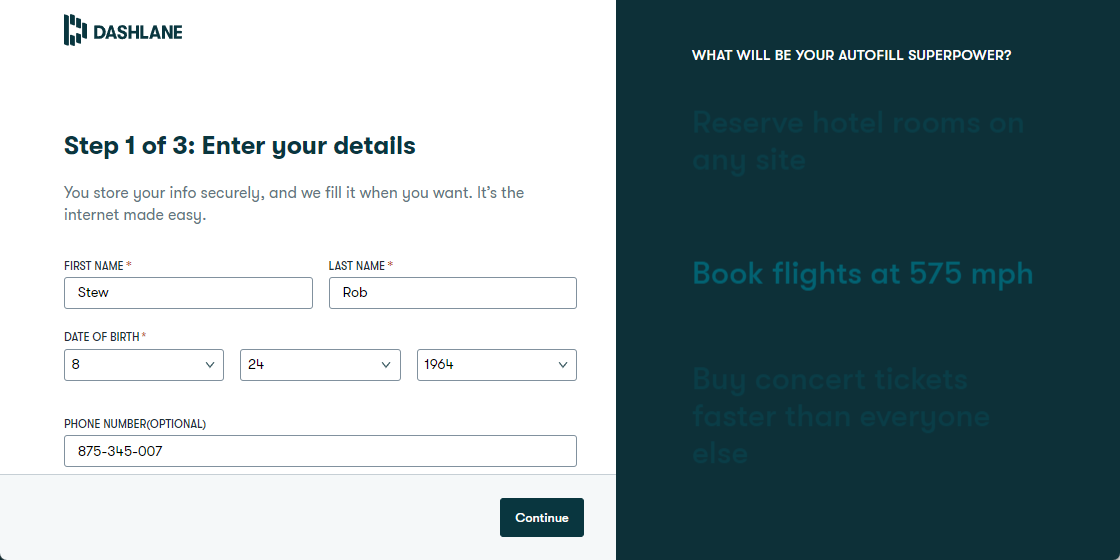
Task: Click the First Name field containing Stew
Action: pos(189,293)
